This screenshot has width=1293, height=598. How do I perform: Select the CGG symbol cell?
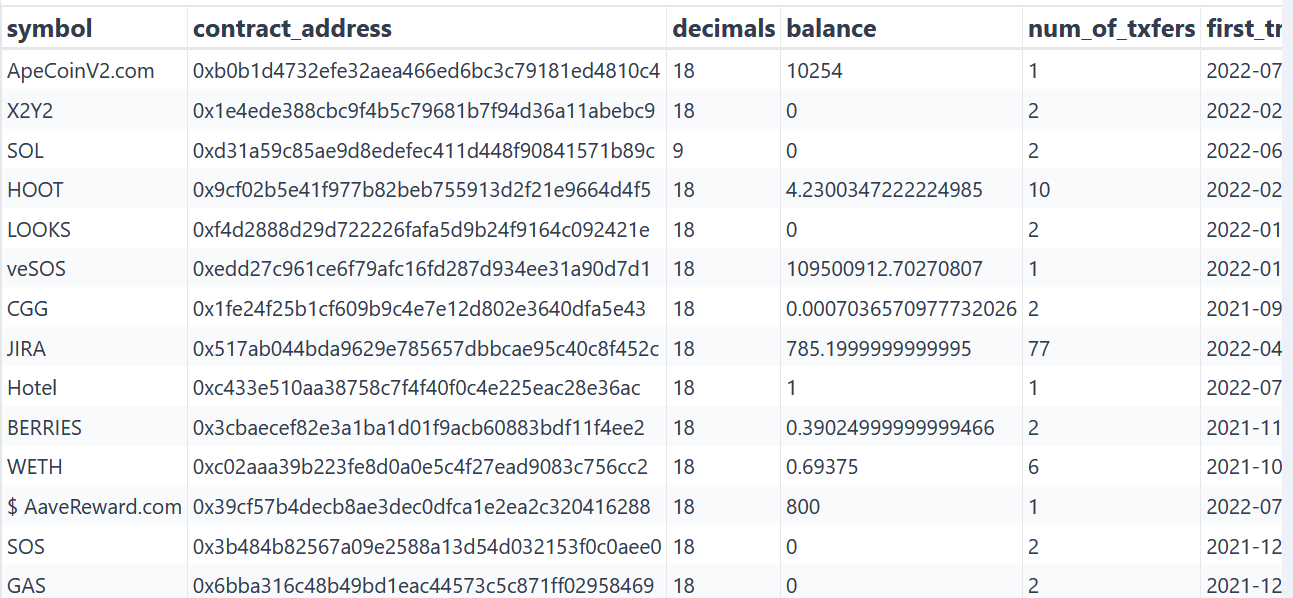click(x=26, y=309)
